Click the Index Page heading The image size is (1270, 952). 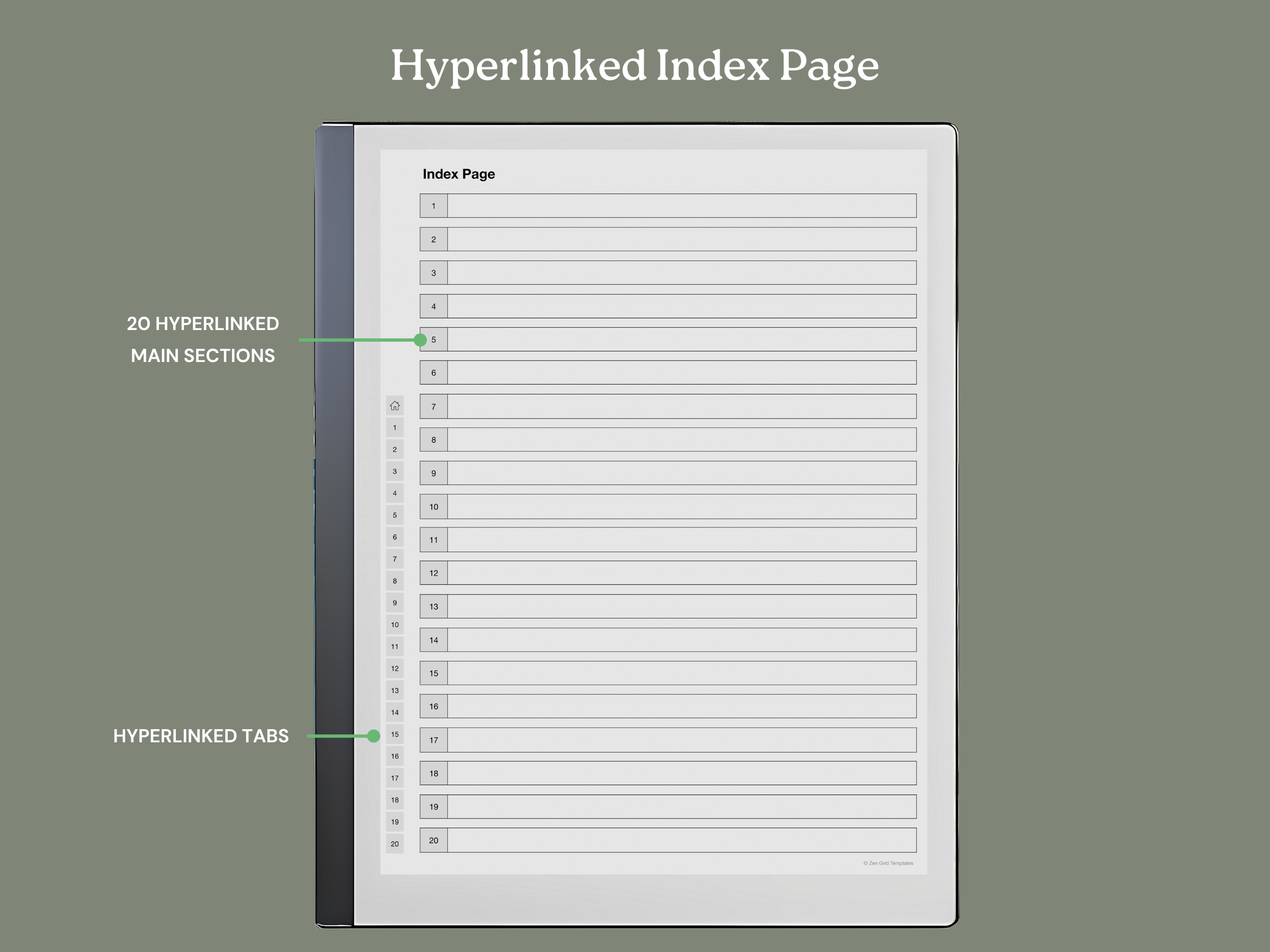[x=458, y=174]
